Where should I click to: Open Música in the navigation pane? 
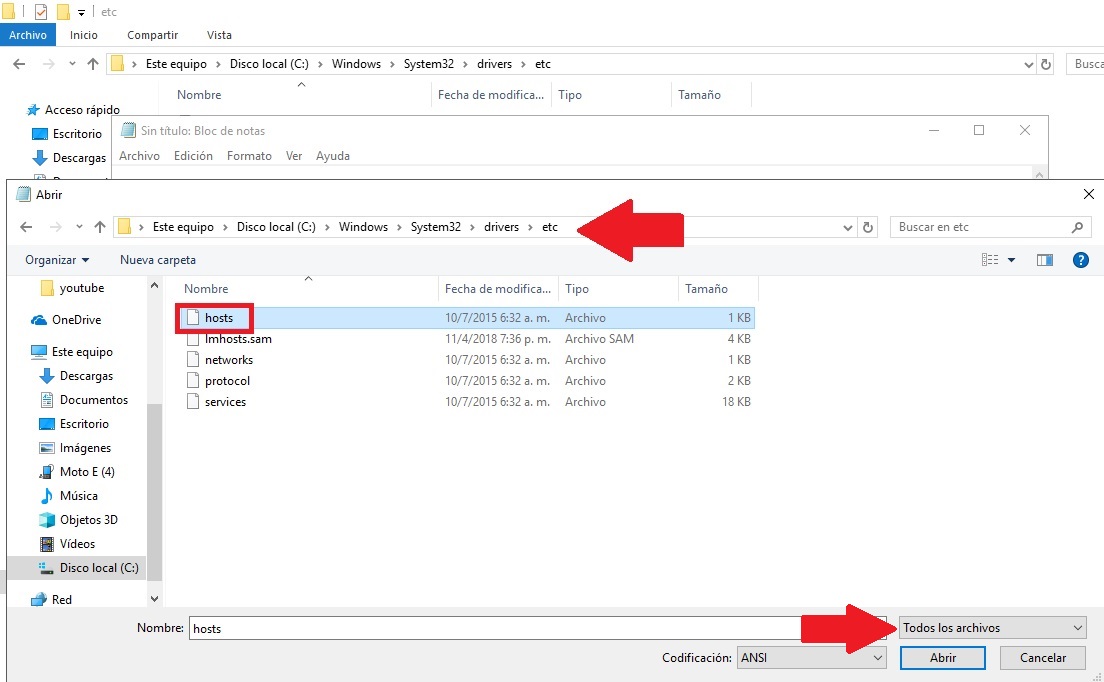[68, 495]
